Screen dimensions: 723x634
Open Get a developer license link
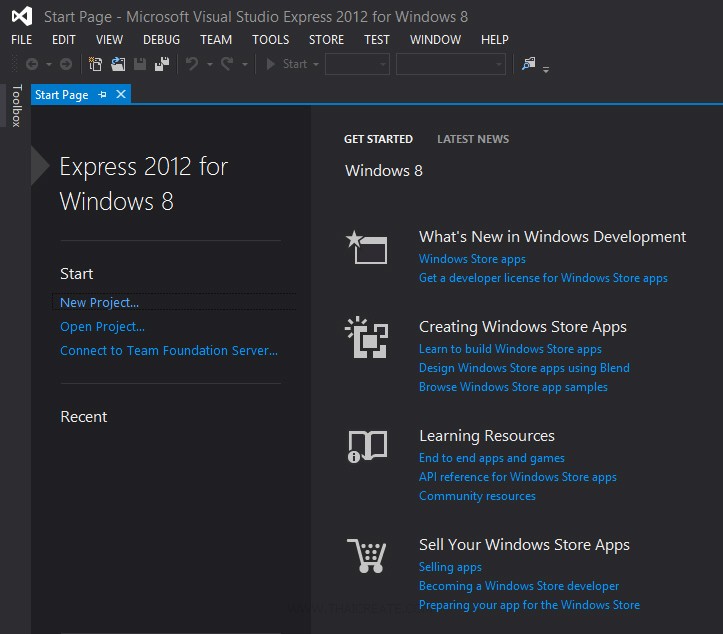(x=543, y=278)
